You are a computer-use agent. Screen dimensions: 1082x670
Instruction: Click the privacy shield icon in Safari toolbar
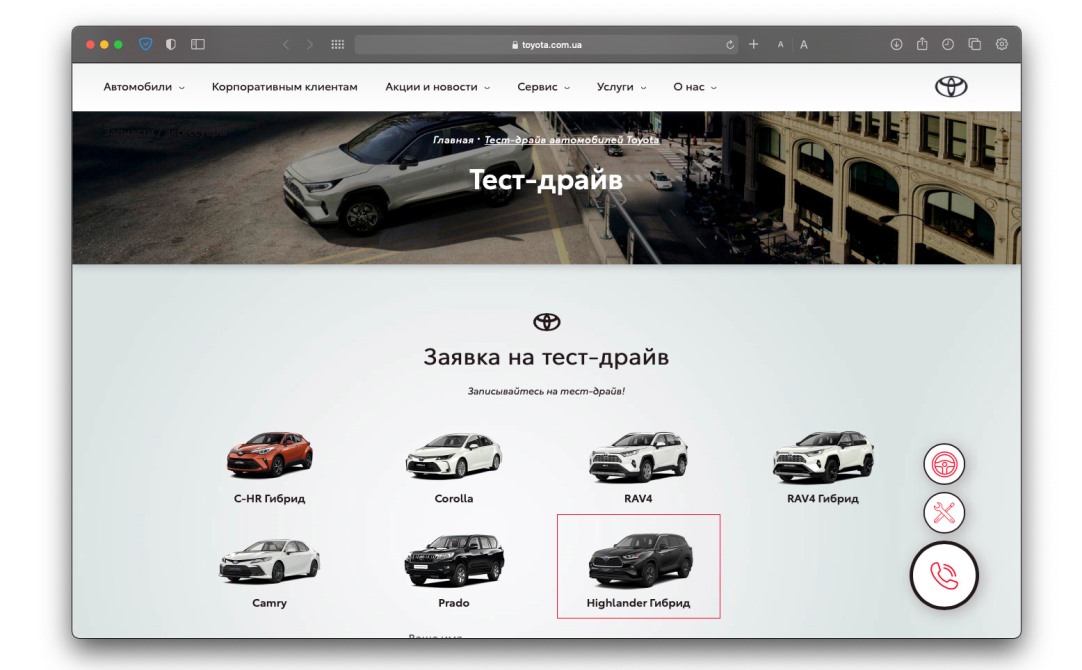pos(146,44)
